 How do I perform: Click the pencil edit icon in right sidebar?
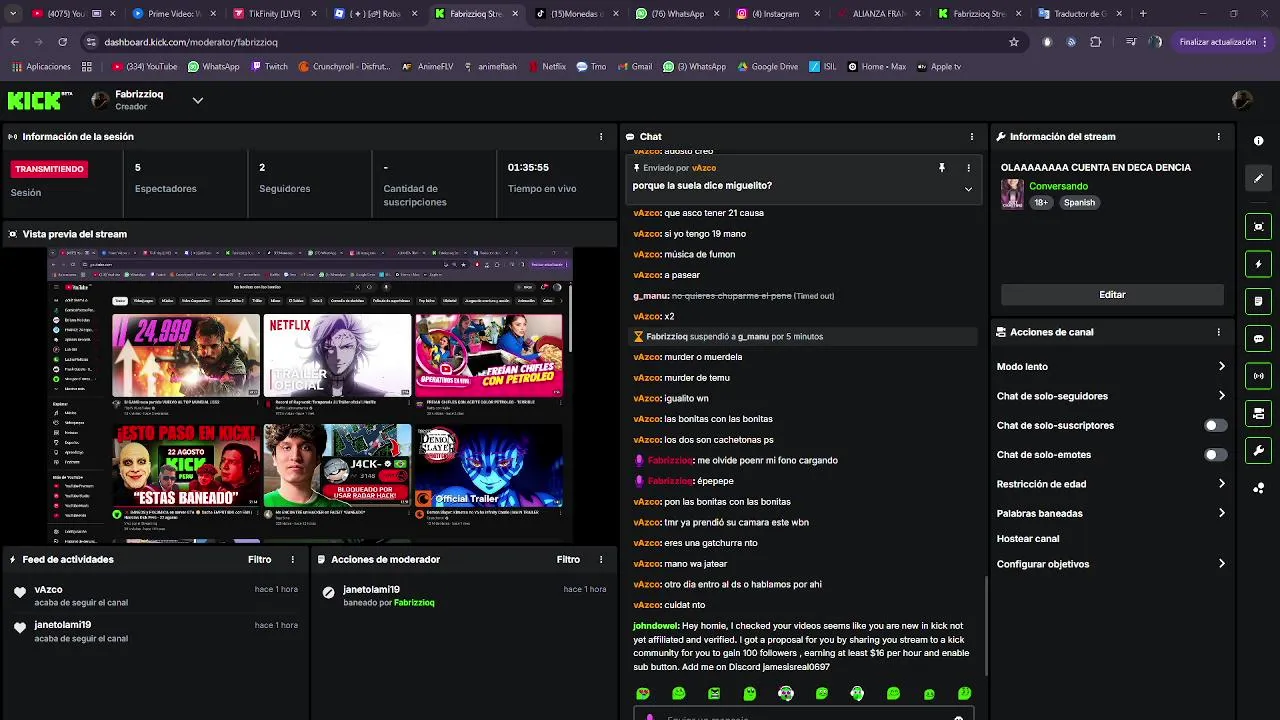1258,178
